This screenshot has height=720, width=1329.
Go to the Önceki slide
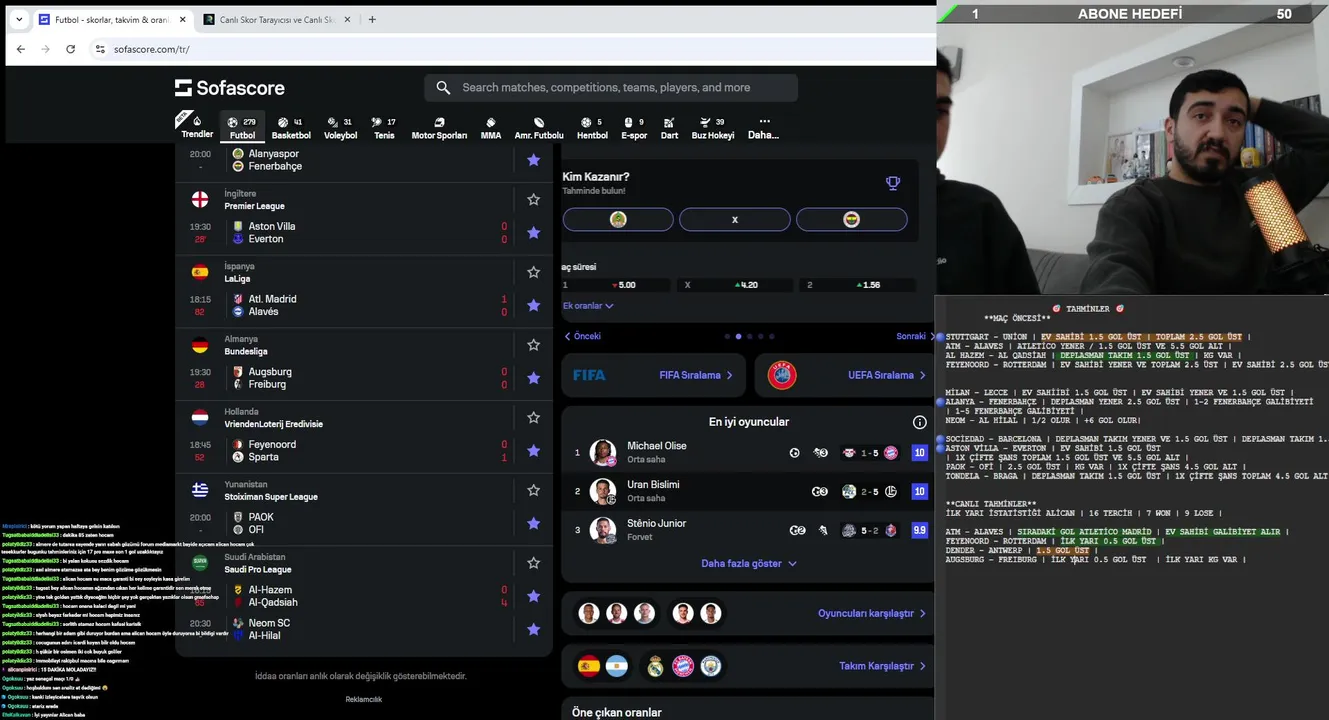pos(583,336)
